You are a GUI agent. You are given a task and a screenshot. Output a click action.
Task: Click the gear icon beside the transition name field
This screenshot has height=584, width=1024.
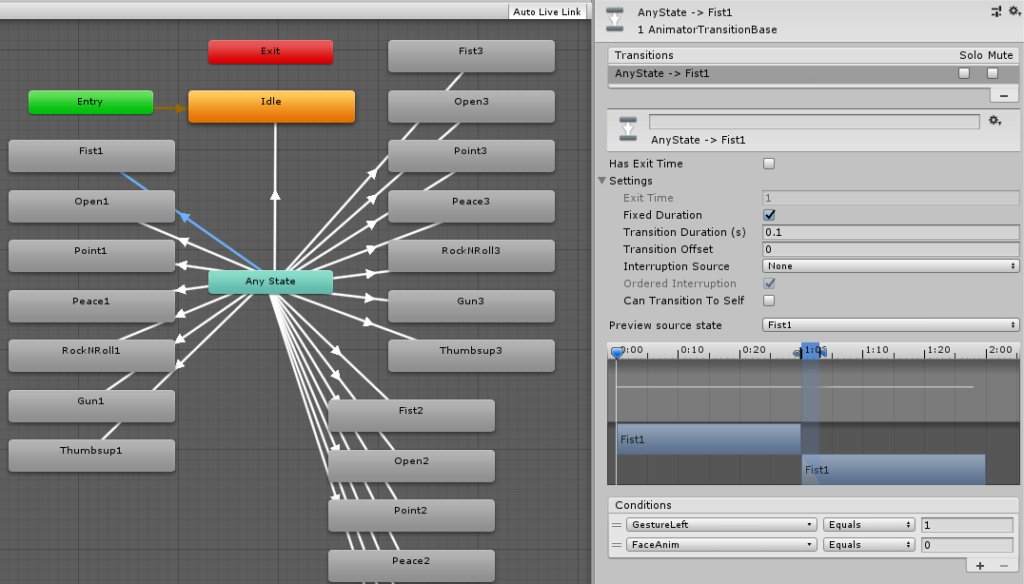995,121
